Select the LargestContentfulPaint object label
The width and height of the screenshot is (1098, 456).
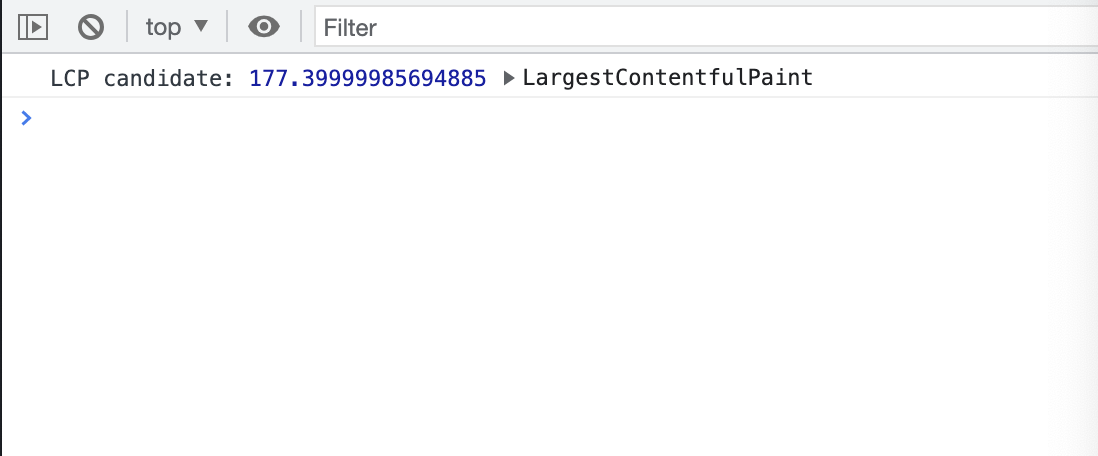click(667, 77)
